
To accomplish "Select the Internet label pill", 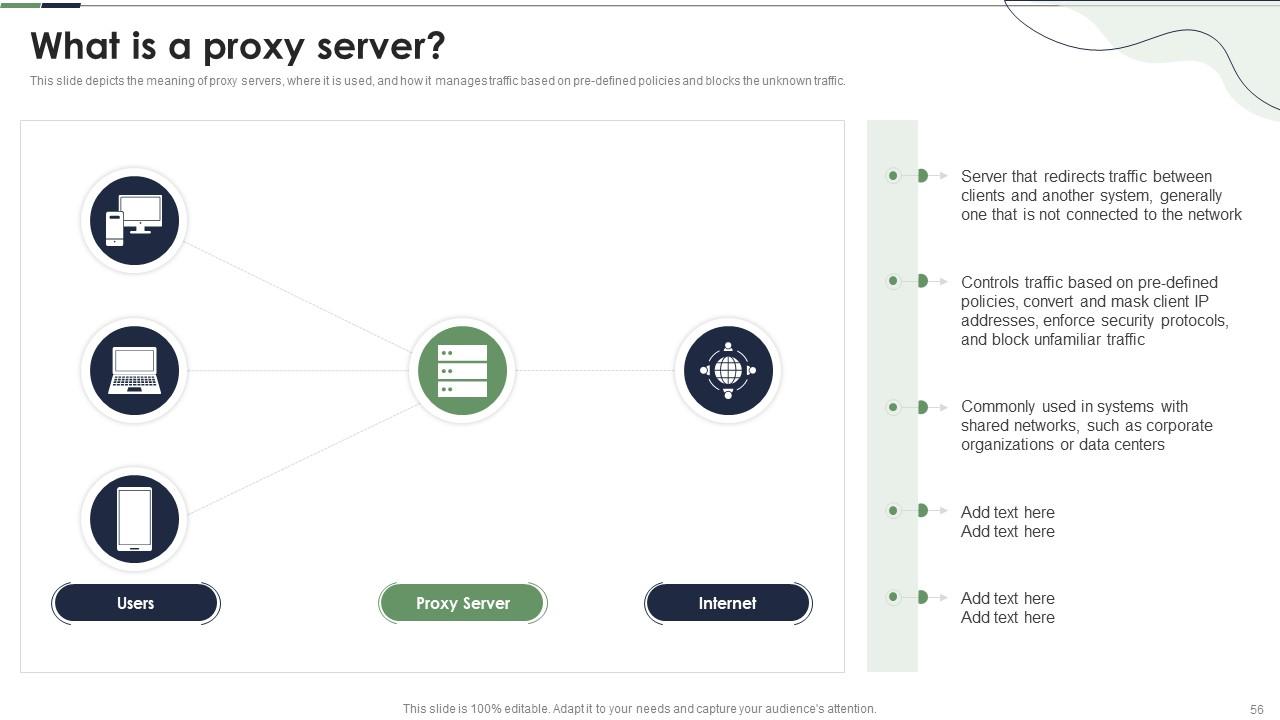I will (727, 603).
